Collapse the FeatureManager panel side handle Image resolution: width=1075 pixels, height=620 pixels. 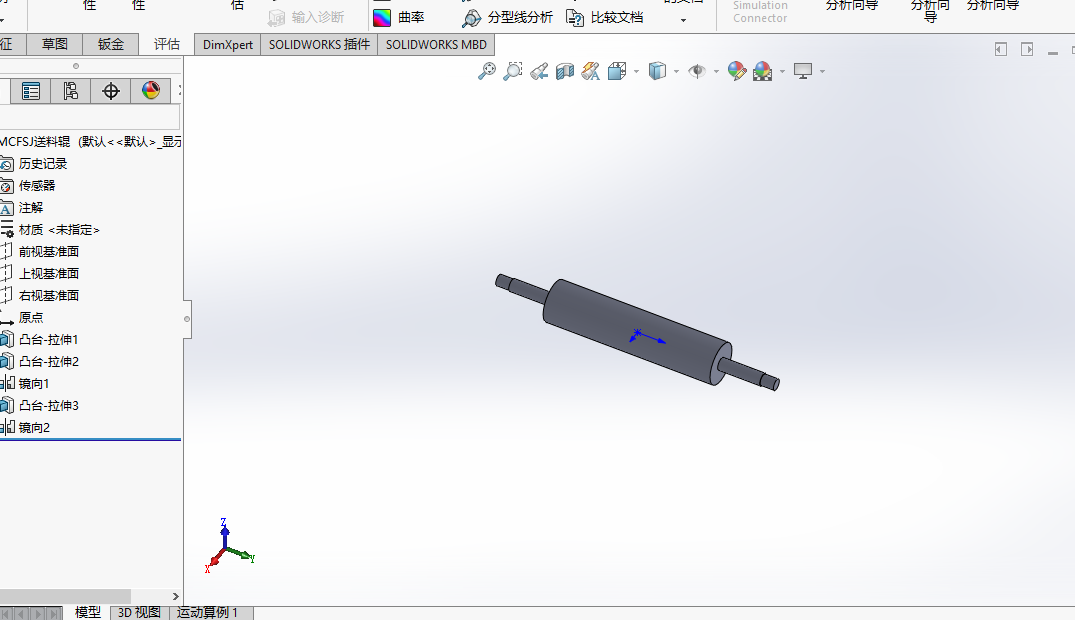(186, 319)
